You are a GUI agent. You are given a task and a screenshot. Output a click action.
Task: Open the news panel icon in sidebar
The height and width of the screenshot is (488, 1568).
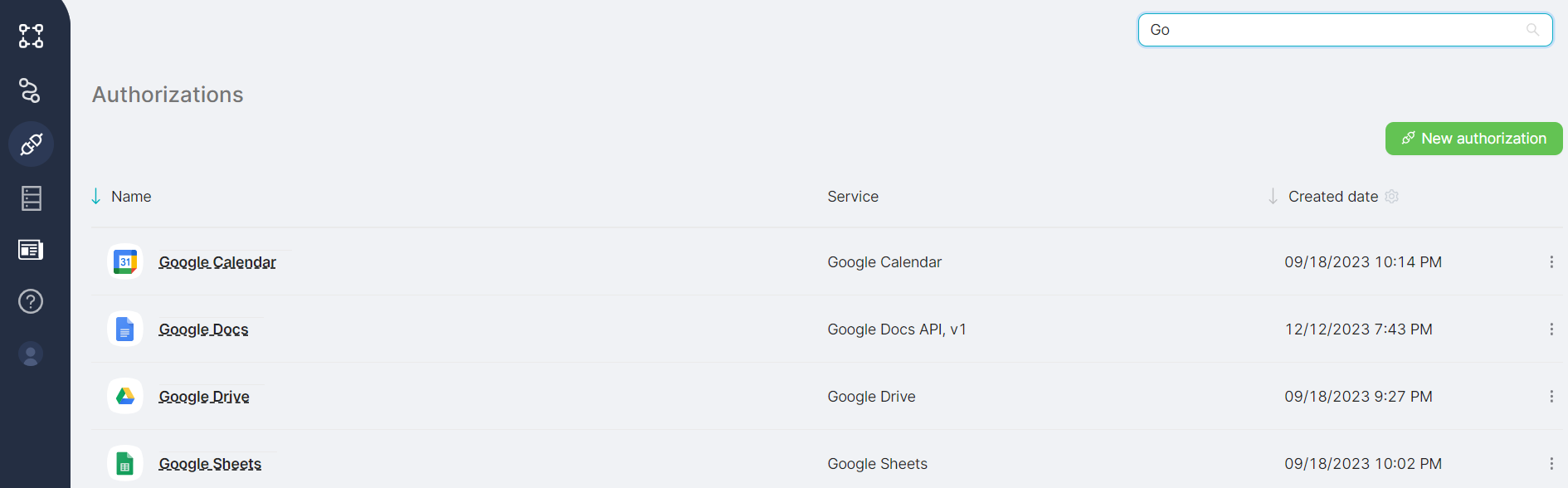(31, 250)
